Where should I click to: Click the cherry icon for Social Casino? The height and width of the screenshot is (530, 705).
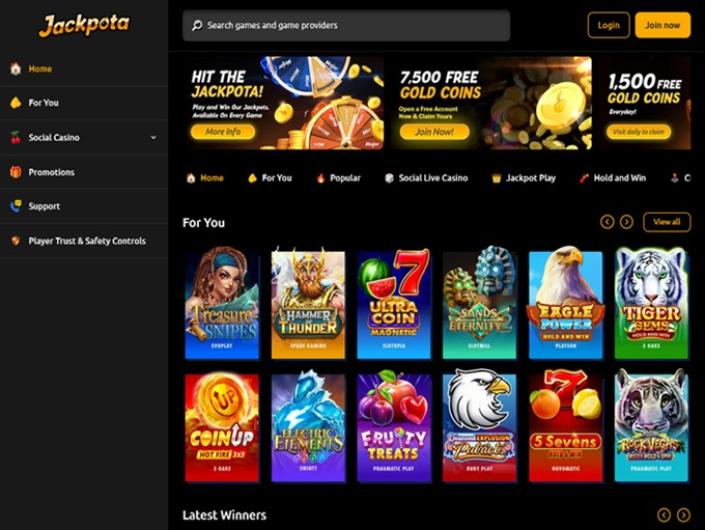click(16, 137)
